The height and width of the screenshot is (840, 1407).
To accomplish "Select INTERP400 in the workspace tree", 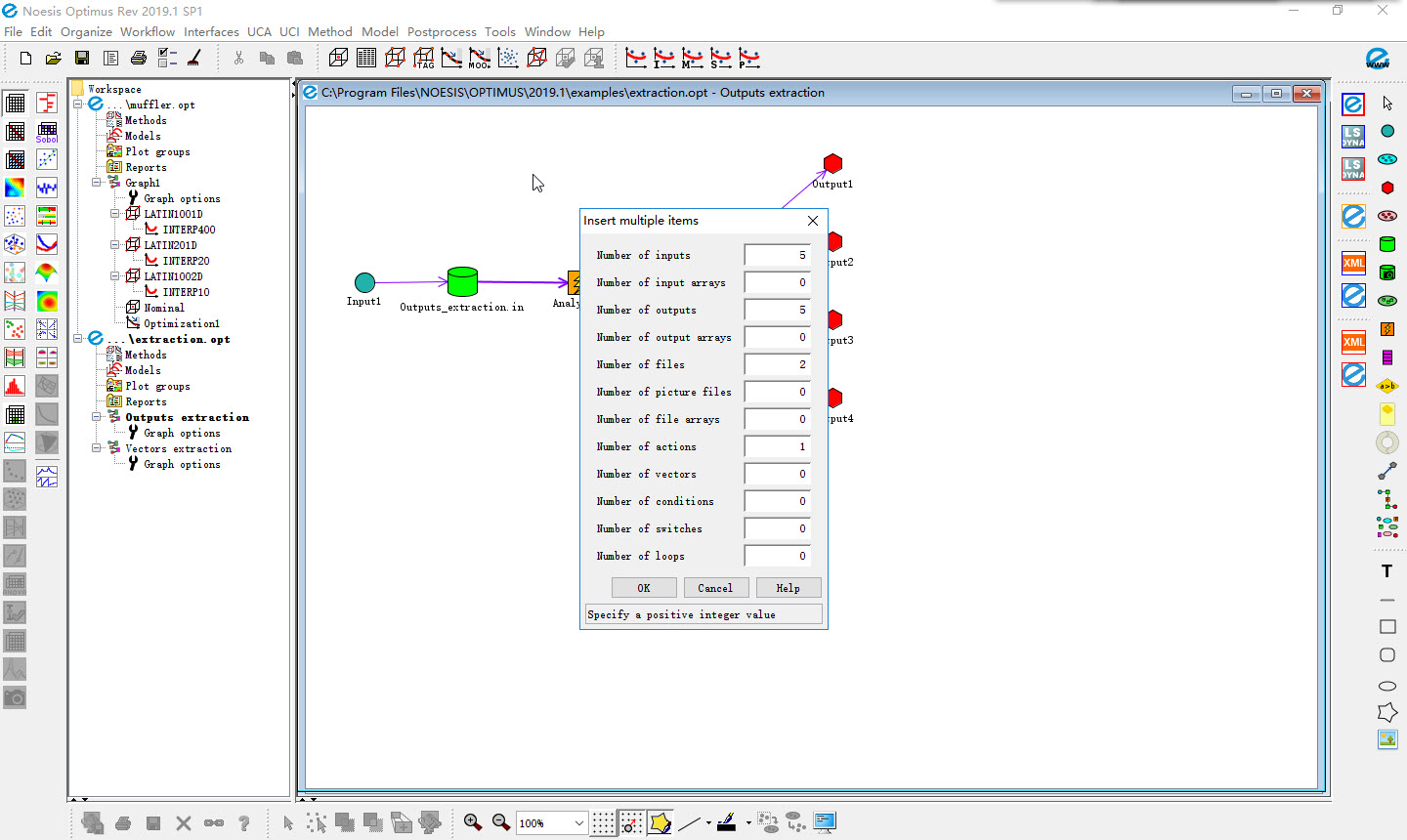I will tap(189, 230).
